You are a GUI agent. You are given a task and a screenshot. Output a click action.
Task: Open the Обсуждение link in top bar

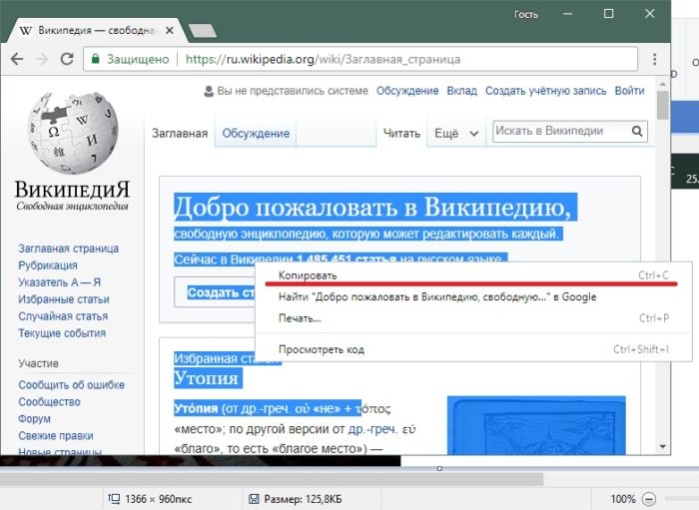(x=407, y=91)
